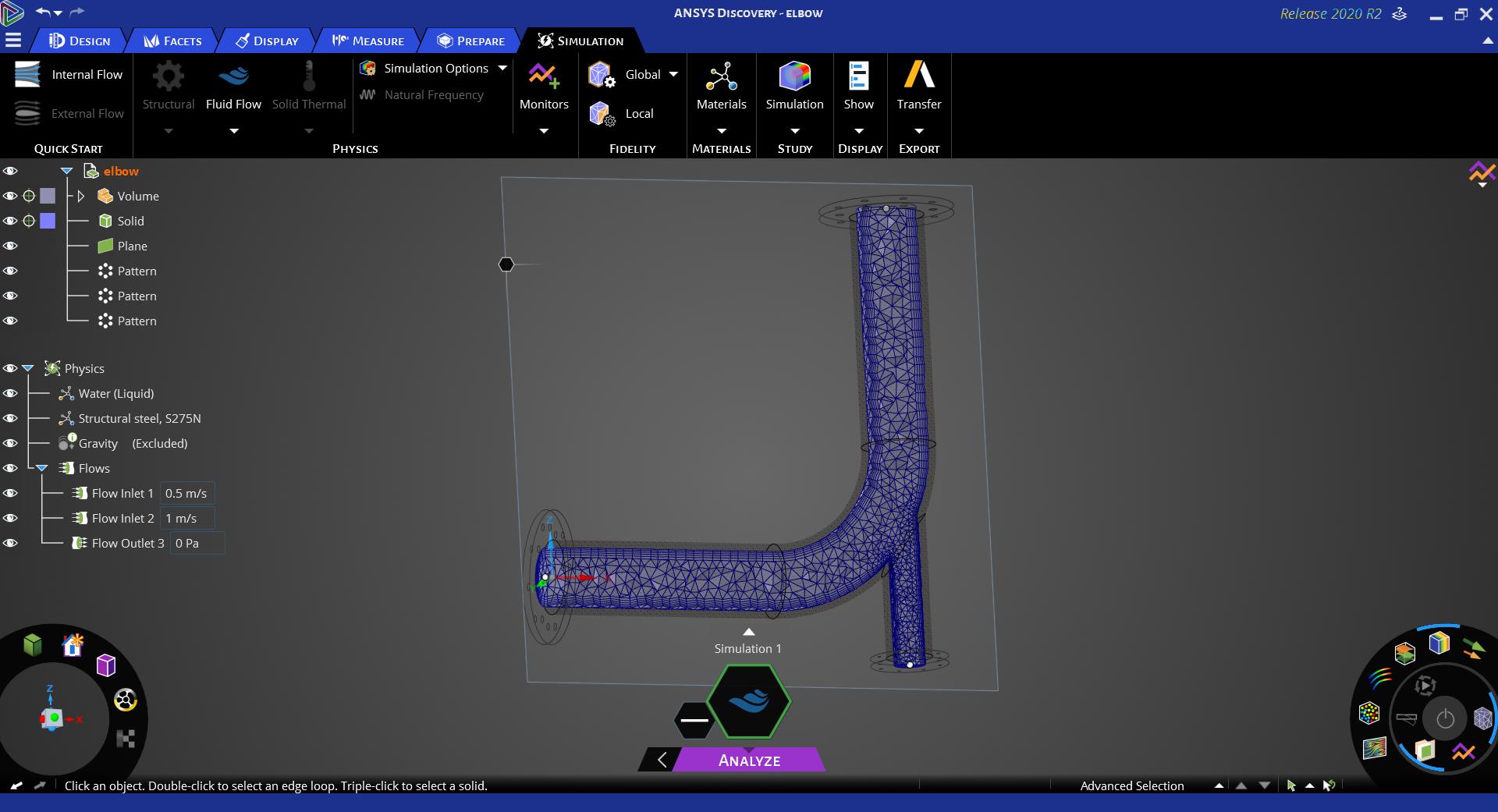Click the spin wheel icon near the triad

[126, 700]
